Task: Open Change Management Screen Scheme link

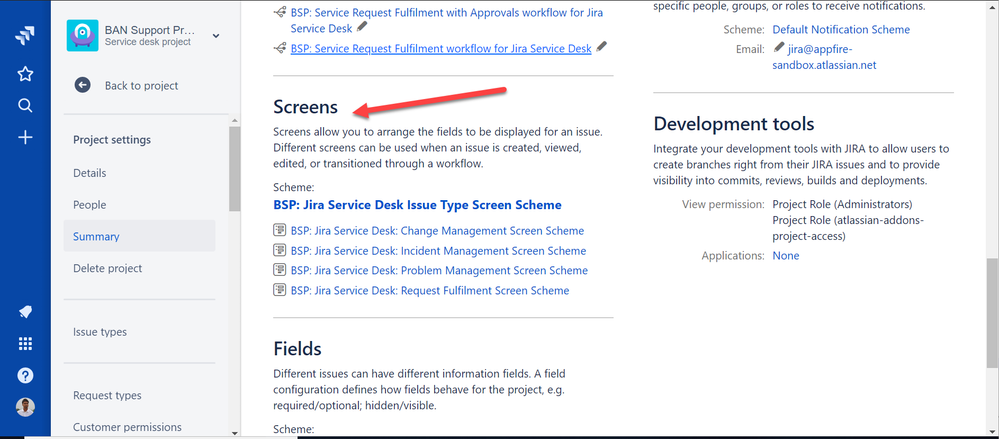Action: pyautogui.click(x=437, y=231)
